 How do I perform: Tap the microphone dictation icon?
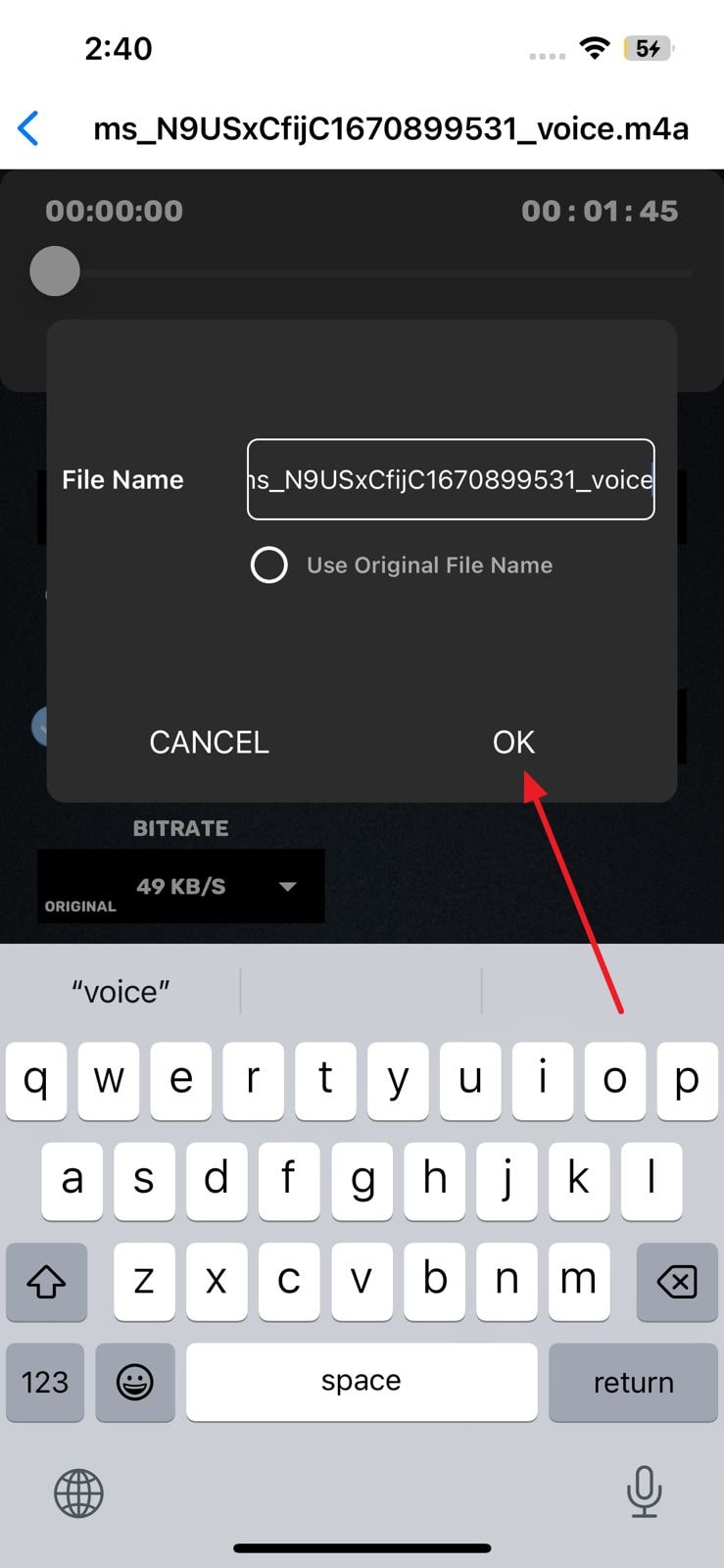[x=644, y=1493]
